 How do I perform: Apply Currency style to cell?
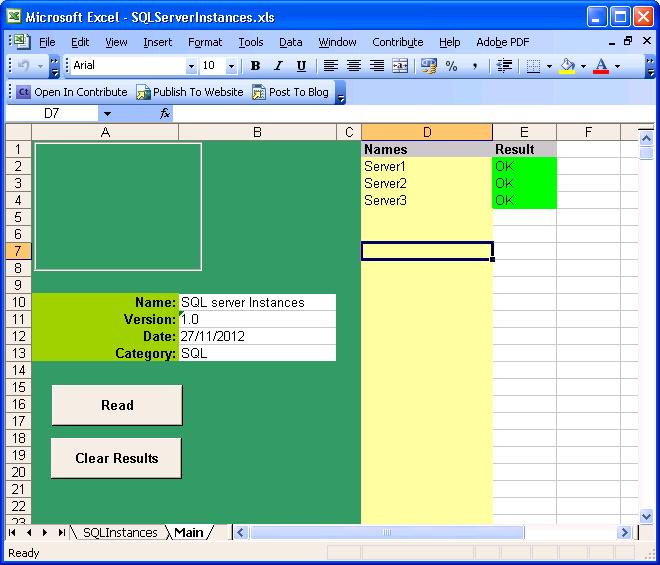[429, 66]
